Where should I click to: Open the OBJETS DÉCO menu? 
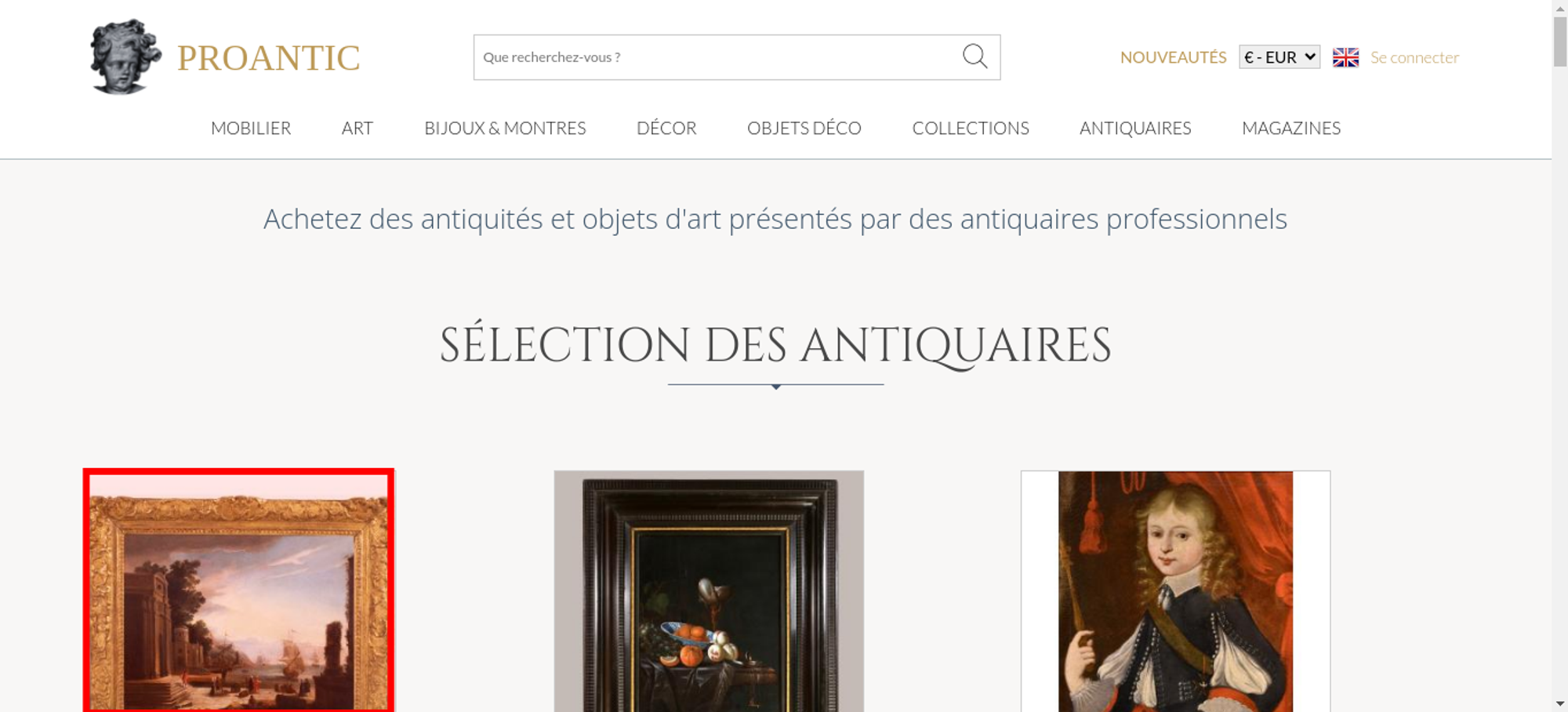click(804, 128)
